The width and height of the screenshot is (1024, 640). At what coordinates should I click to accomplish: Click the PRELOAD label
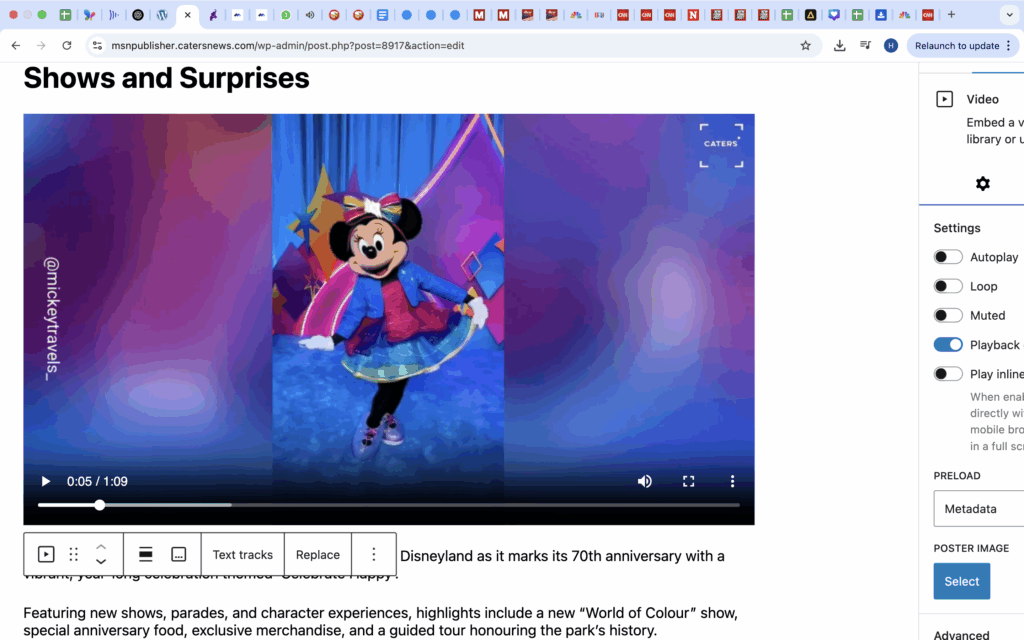click(x=957, y=475)
